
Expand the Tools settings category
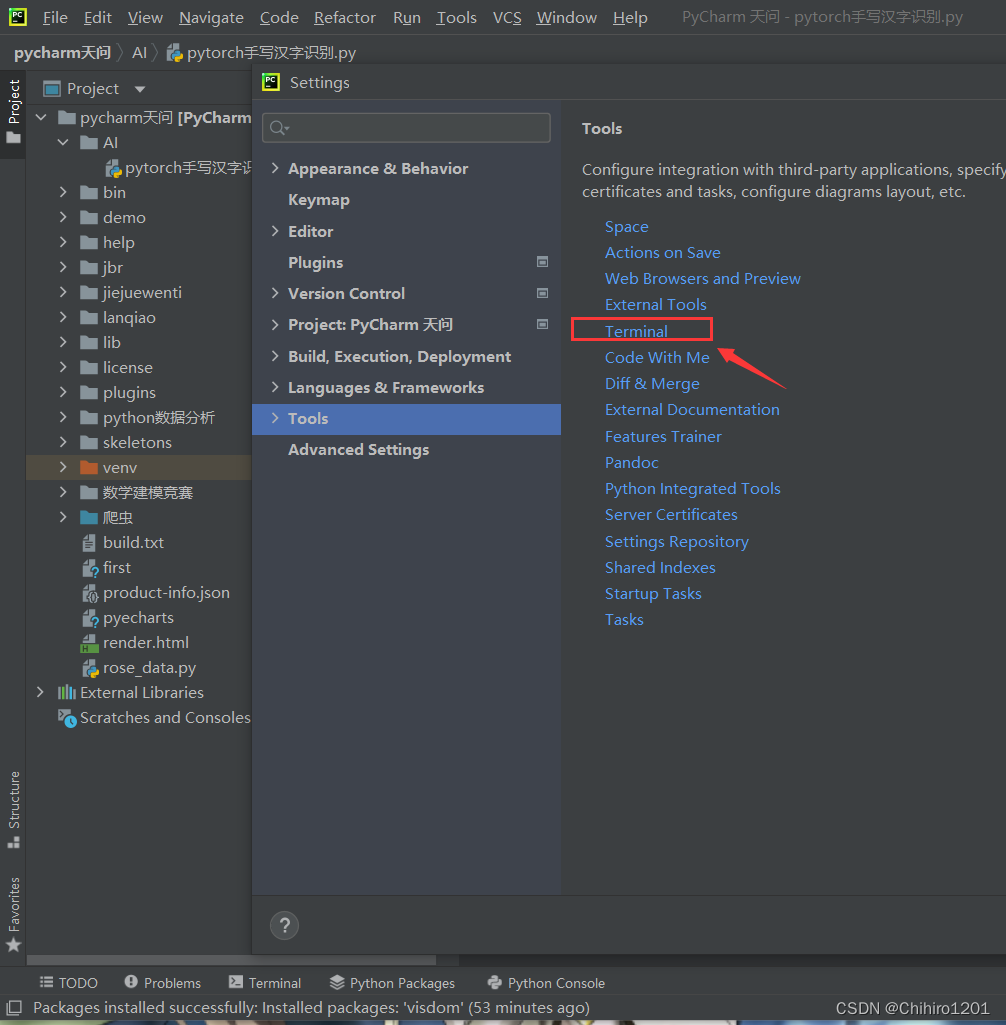[275, 418]
